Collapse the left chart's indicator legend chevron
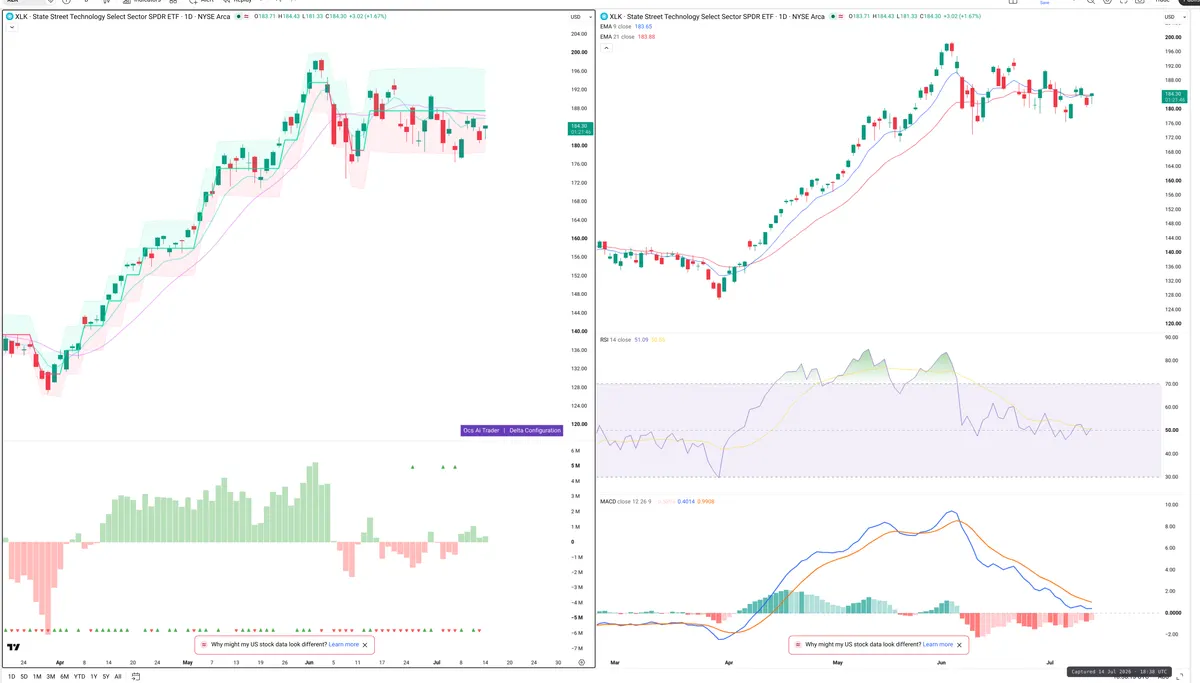The width and height of the screenshot is (1200, 683). (11, 27)
